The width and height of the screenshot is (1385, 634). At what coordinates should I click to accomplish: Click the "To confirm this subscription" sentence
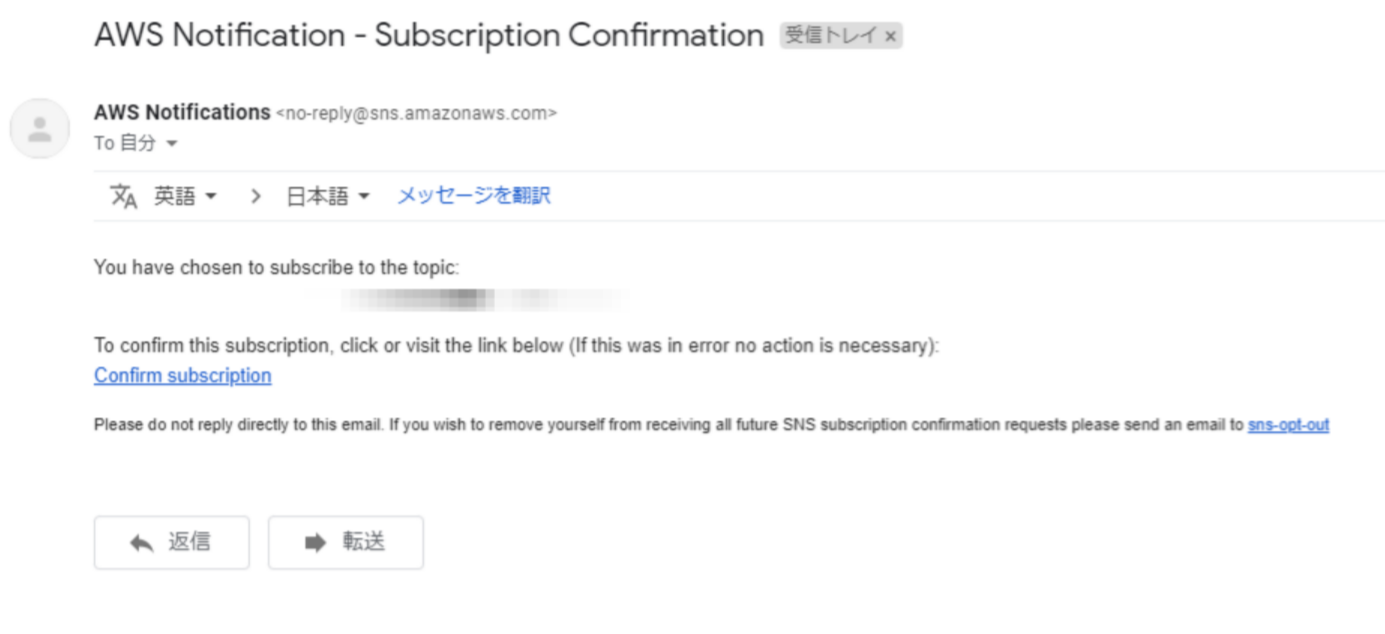click(516, 346)
